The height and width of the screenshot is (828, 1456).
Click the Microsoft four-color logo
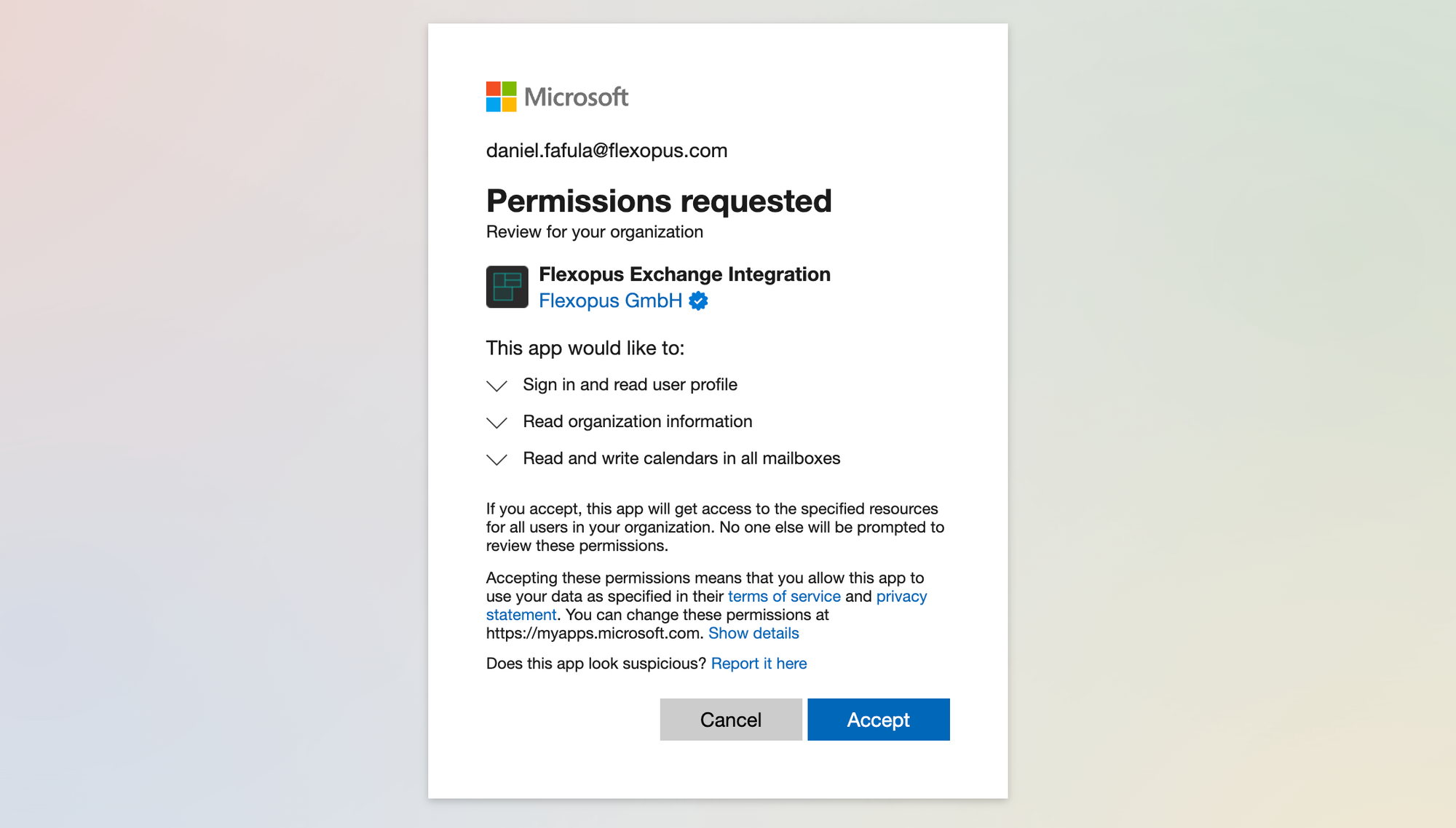pyautogui.click(x=501, y=97)
